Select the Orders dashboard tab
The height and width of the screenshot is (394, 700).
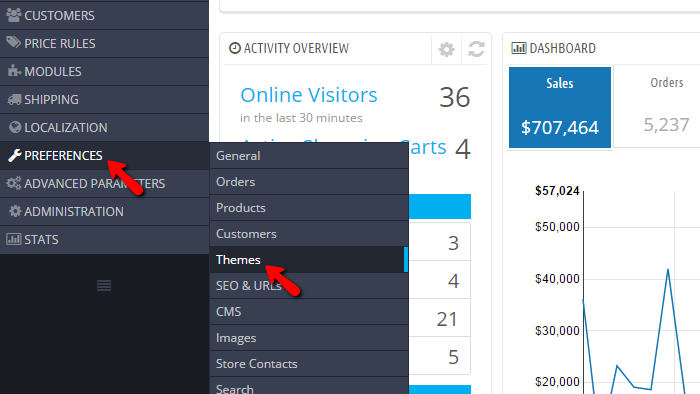(657, 107)
